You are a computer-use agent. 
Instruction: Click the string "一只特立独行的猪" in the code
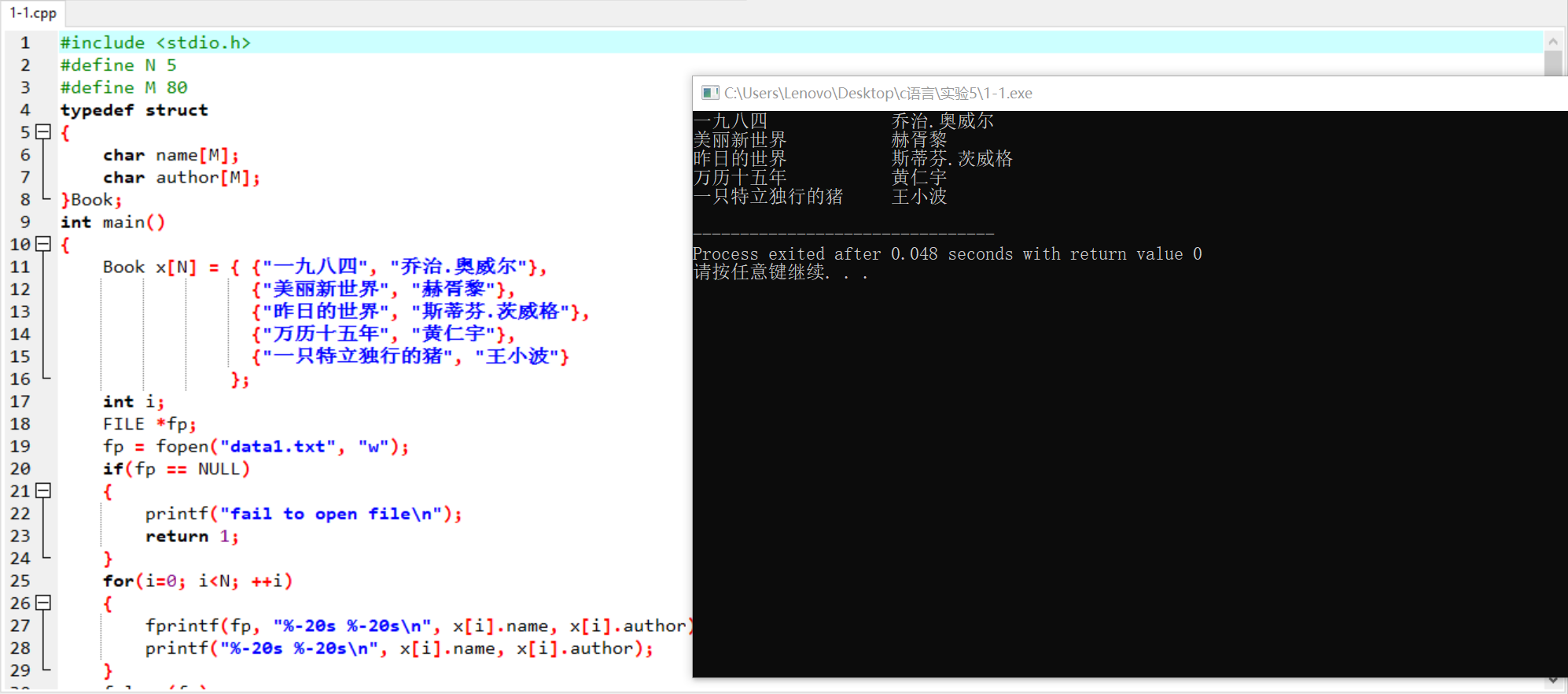[358, 356]
